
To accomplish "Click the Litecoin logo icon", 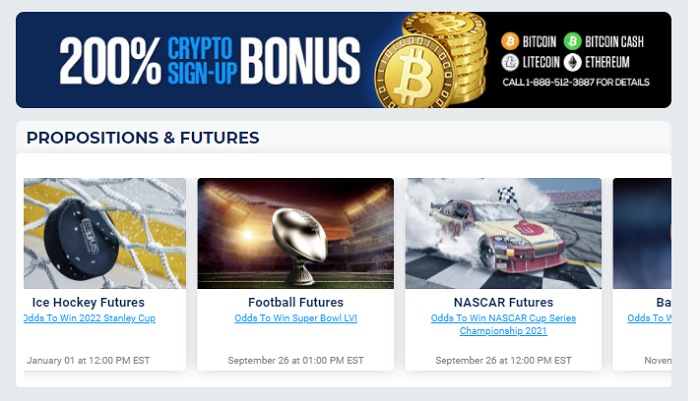I will point(509,62).
